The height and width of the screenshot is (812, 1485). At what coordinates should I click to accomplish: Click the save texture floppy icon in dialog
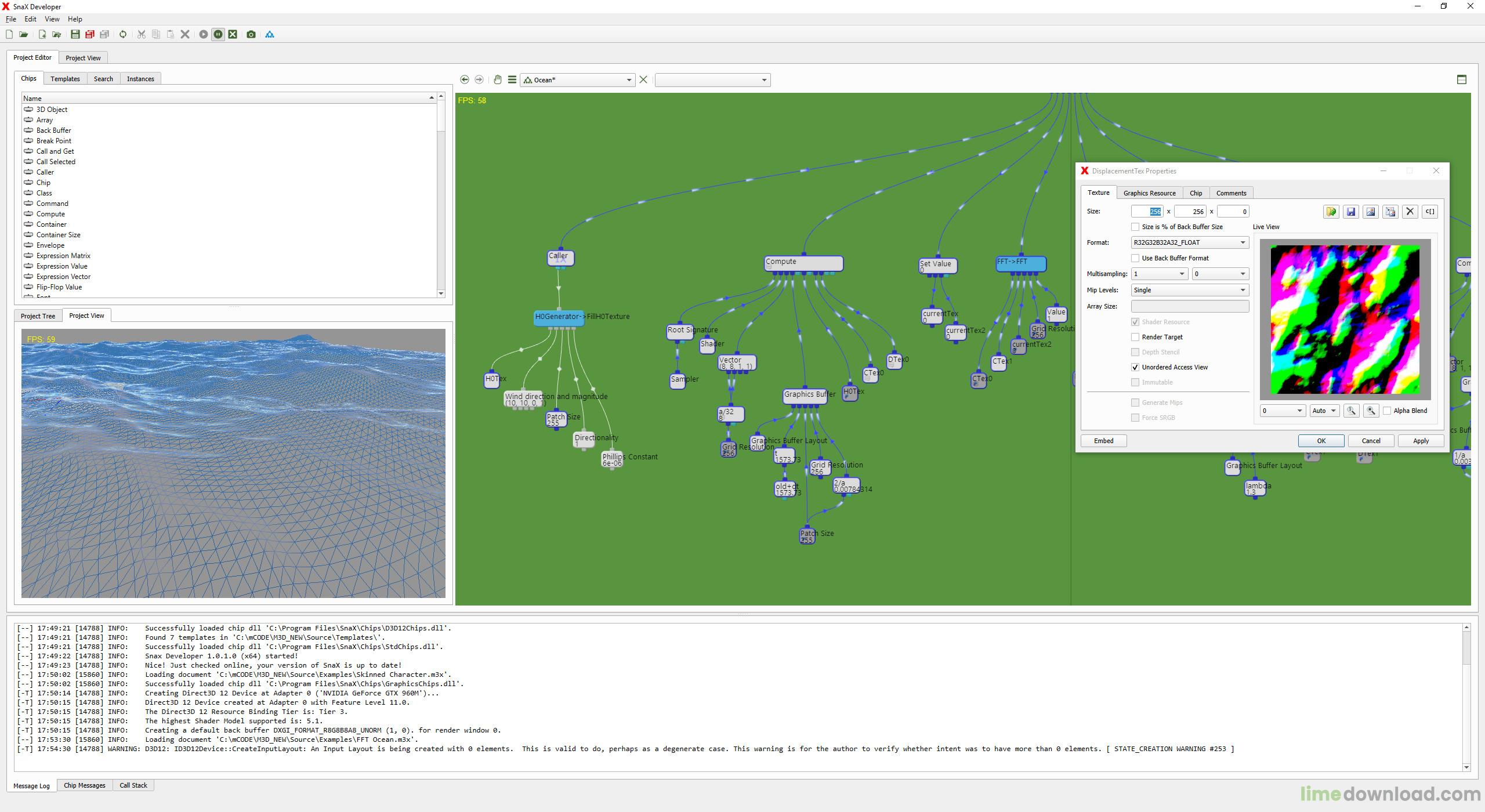1351,212
